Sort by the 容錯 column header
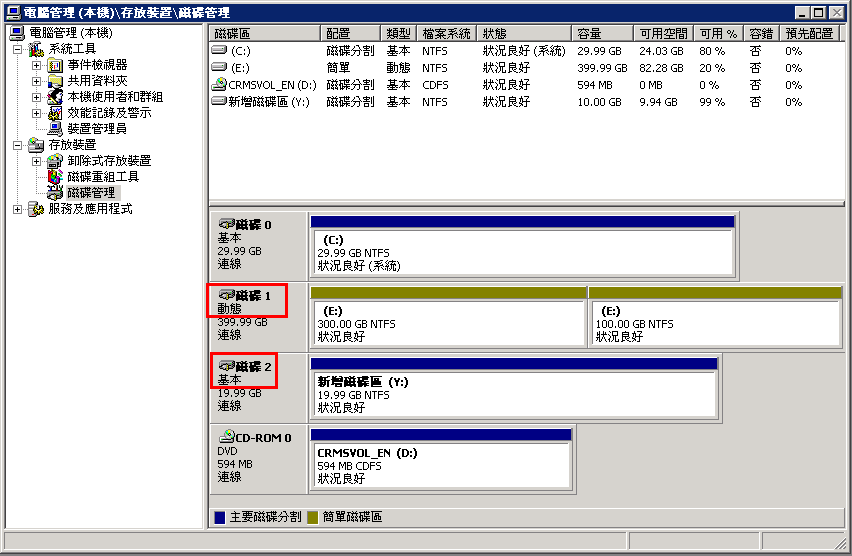The image size is (852, 556). pos(761,34)
